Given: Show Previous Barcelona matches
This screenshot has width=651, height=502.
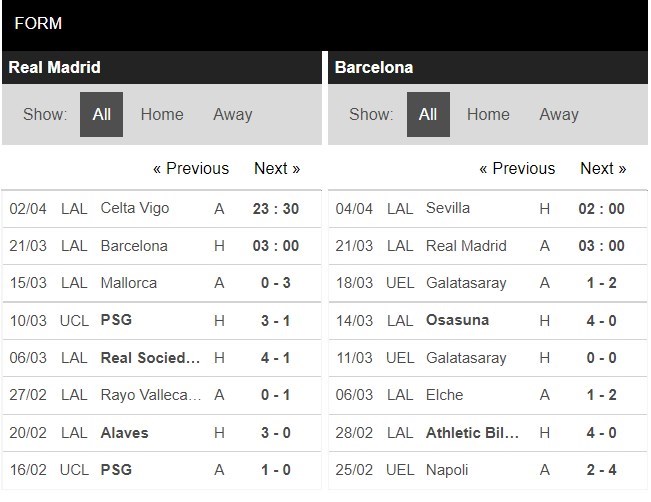Looking at the screenshot, I should [517, 168].
